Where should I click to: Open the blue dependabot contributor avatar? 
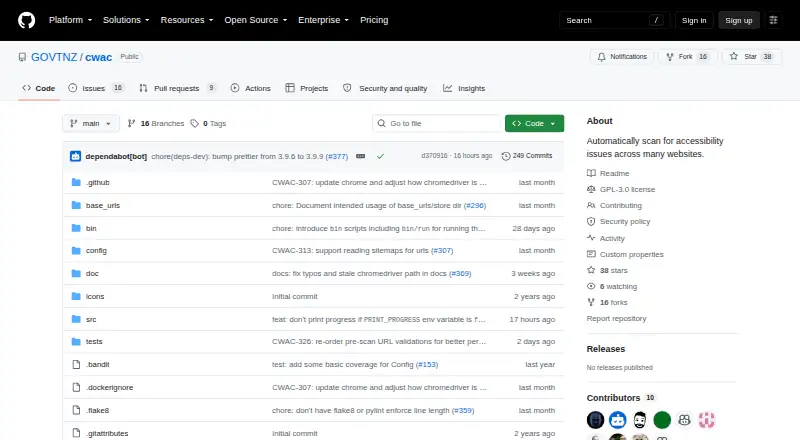pyautogui.click(x=617, y=420)
